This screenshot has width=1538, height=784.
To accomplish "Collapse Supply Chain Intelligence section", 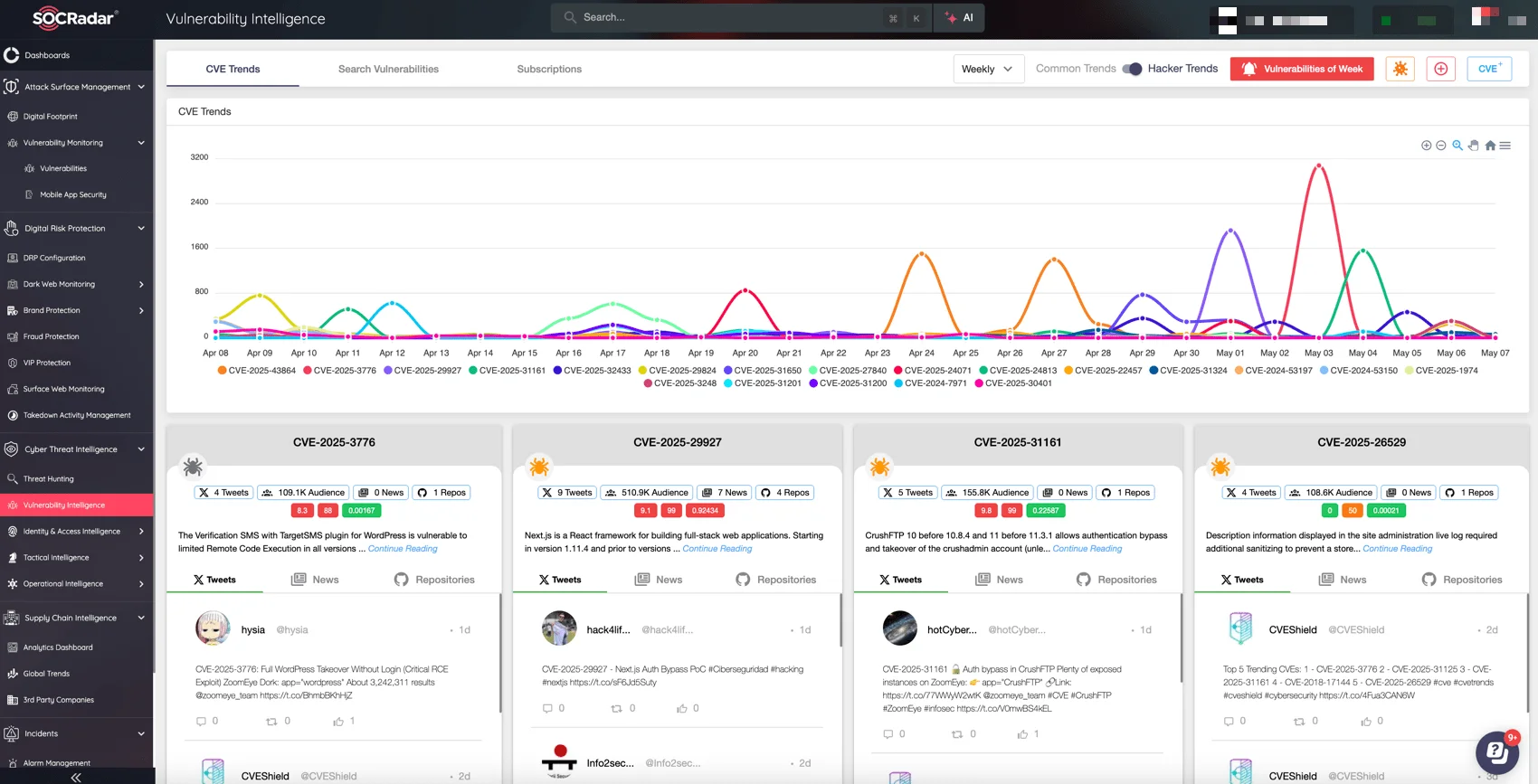I will [x=141, y=619].
